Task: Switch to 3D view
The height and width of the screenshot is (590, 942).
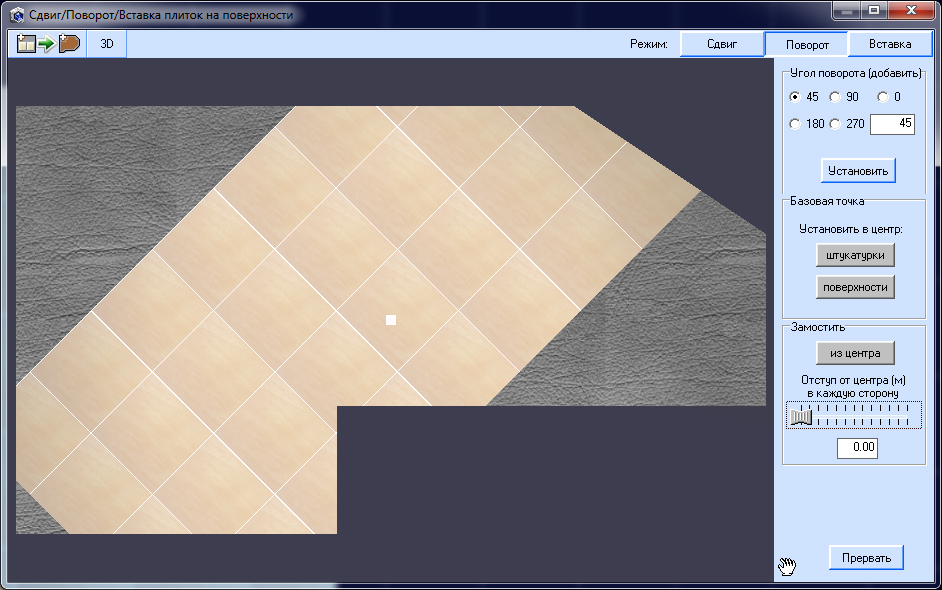Action: (107, 44)
